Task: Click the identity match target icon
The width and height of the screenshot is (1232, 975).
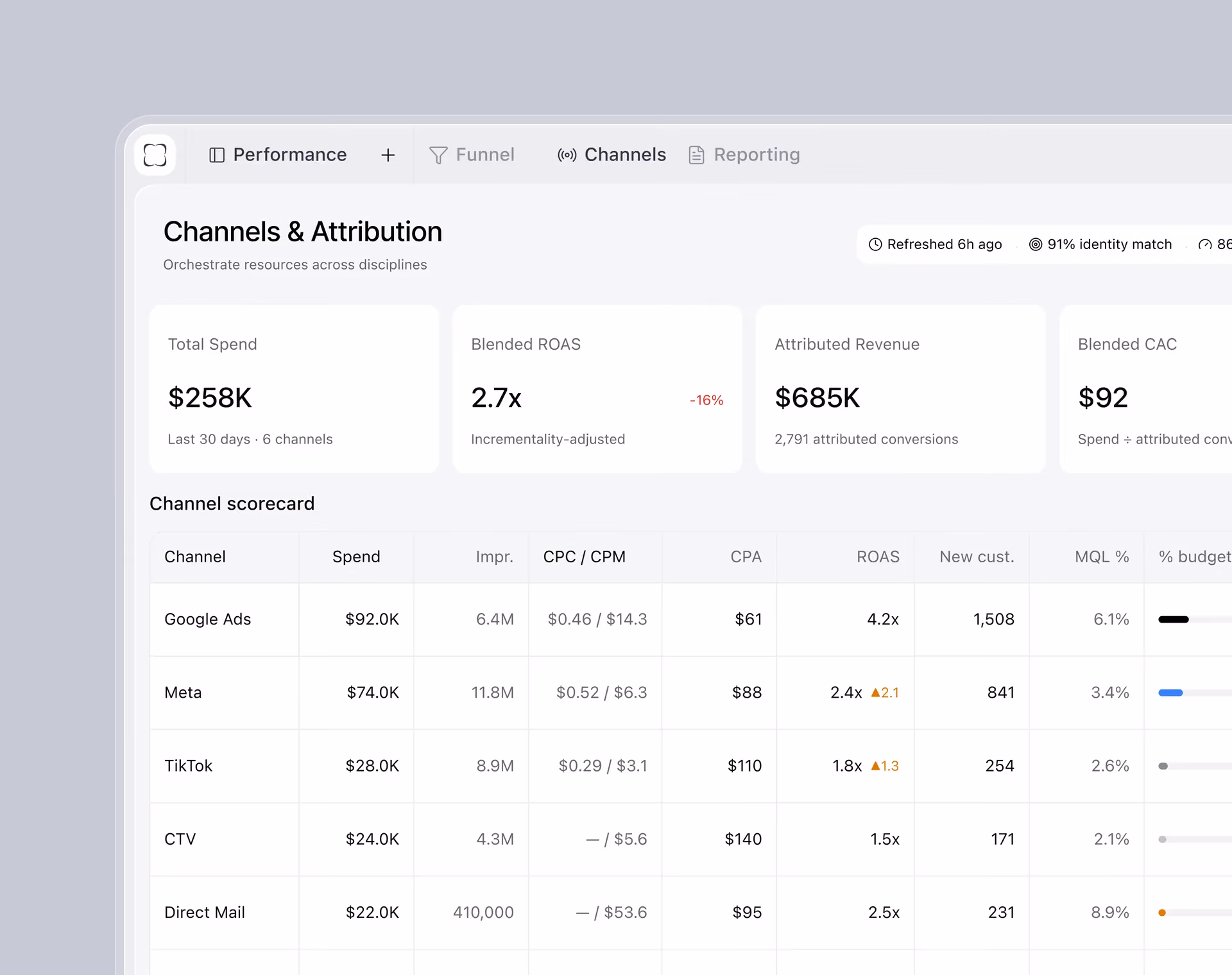Action: pos(1036,245)
